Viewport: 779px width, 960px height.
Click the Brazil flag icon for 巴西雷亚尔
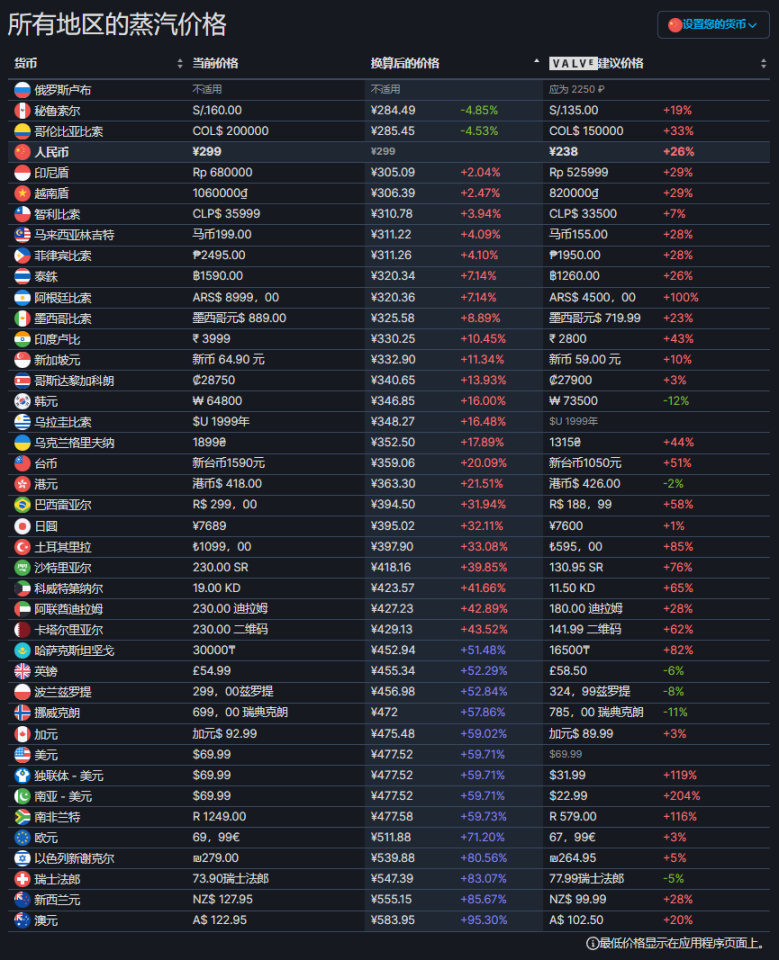(22, 505)
